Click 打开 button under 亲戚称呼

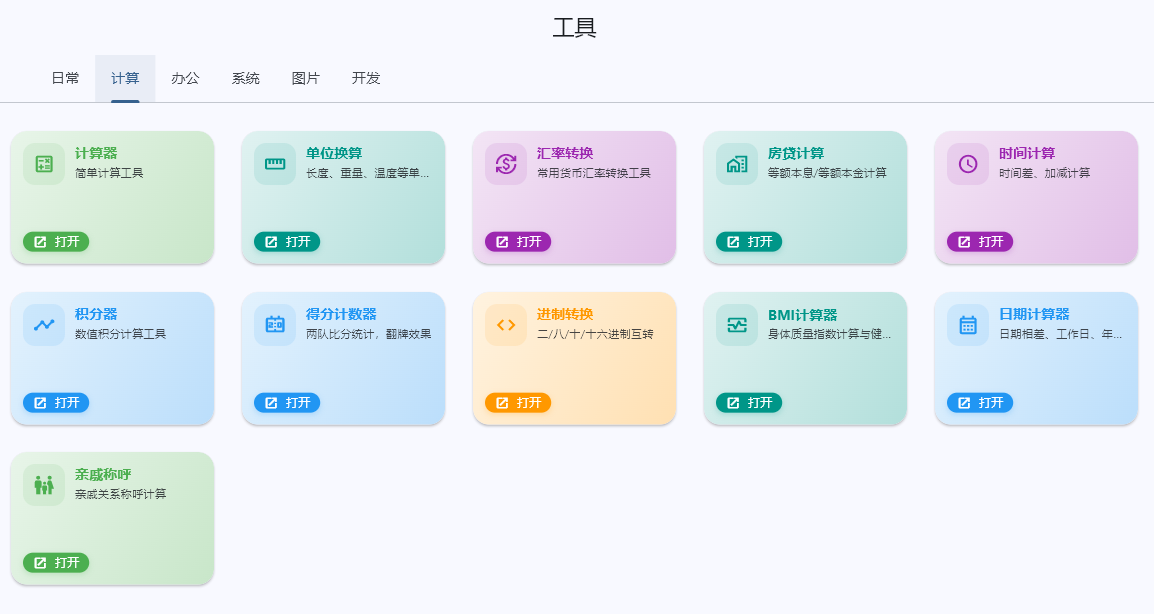(x=56, y=562)
